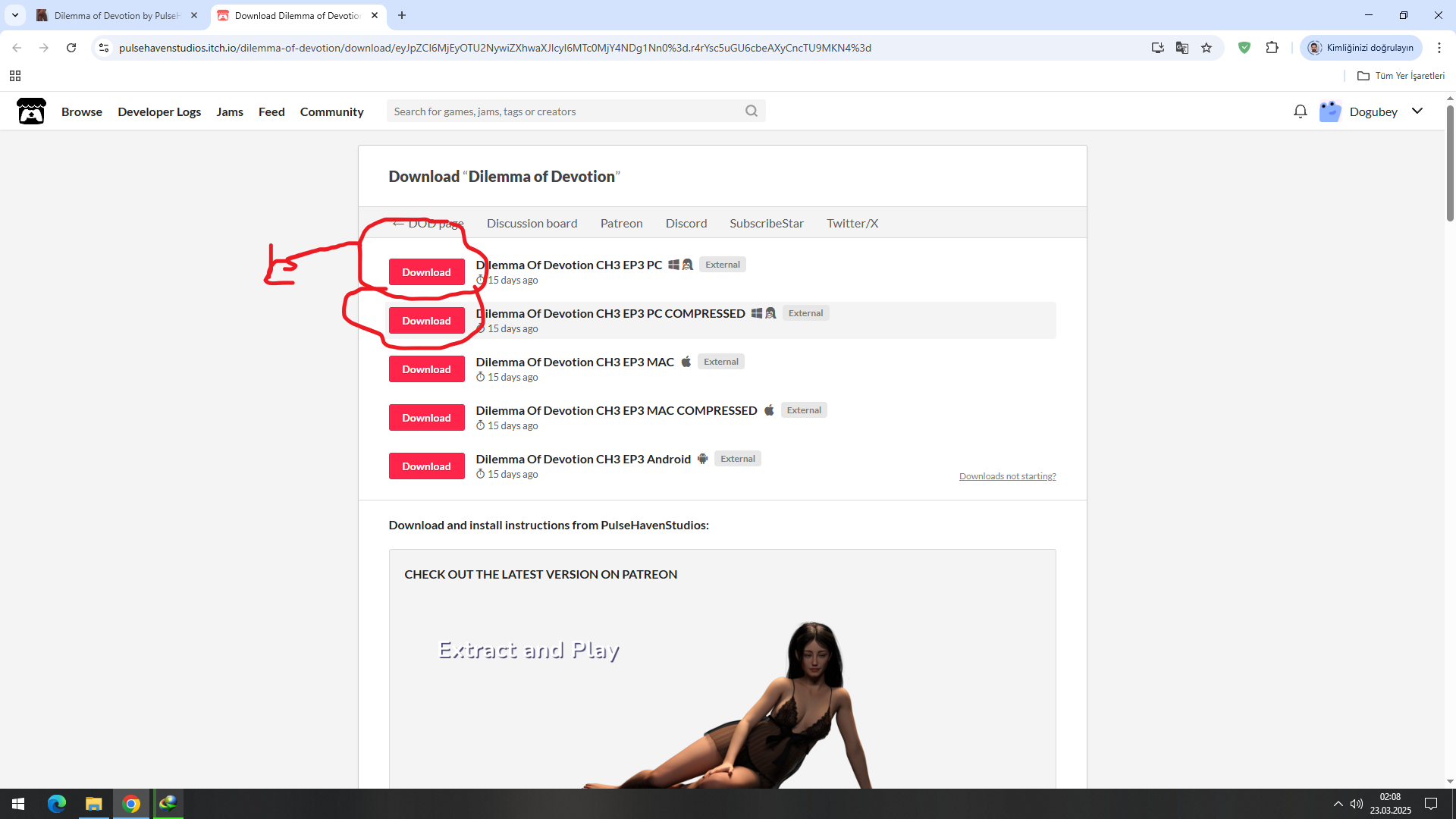The height and width of the screenshot is (819, 1456).
Task: Open File Explorer from taskbar
Action: pos(93,804)
